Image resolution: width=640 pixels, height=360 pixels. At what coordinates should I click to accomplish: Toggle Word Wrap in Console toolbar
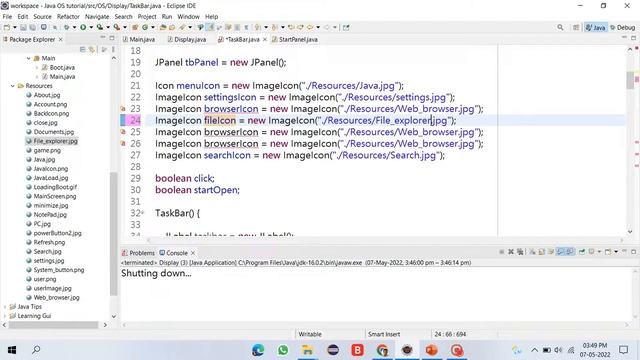pyautogui.click(x=551, y=252)
